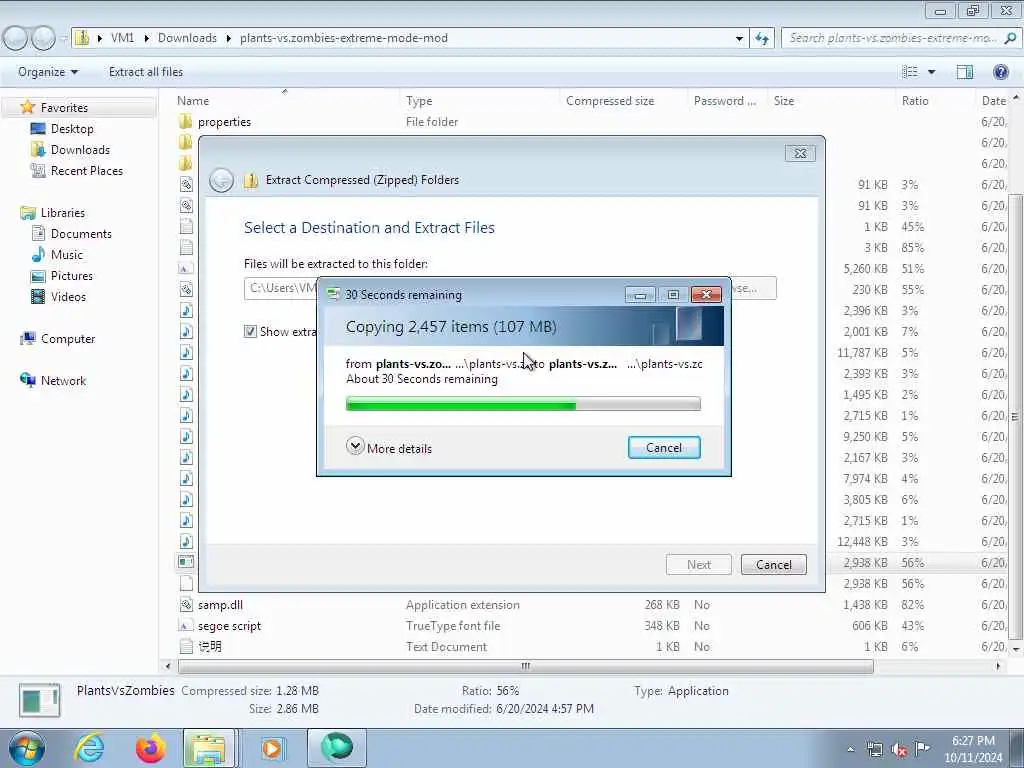
Task: Open the network status tray icon
Action: coord(874,750)
